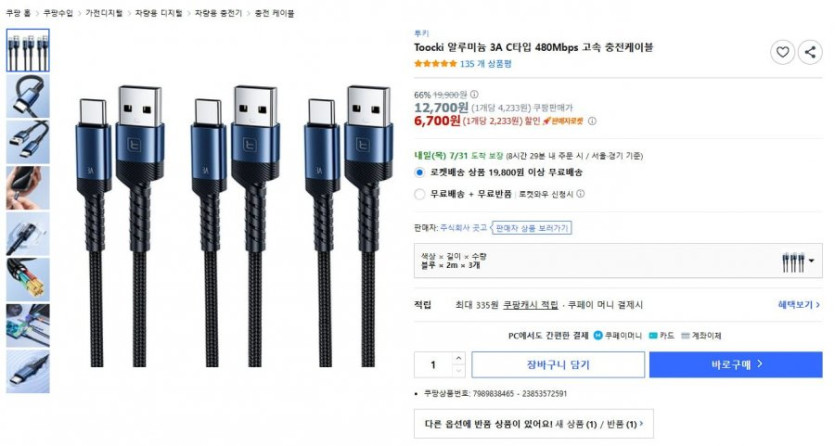Select second thumbnail showing coiled cable
Viewport: 835px width, 446px height.
click(x=28, y=96)
